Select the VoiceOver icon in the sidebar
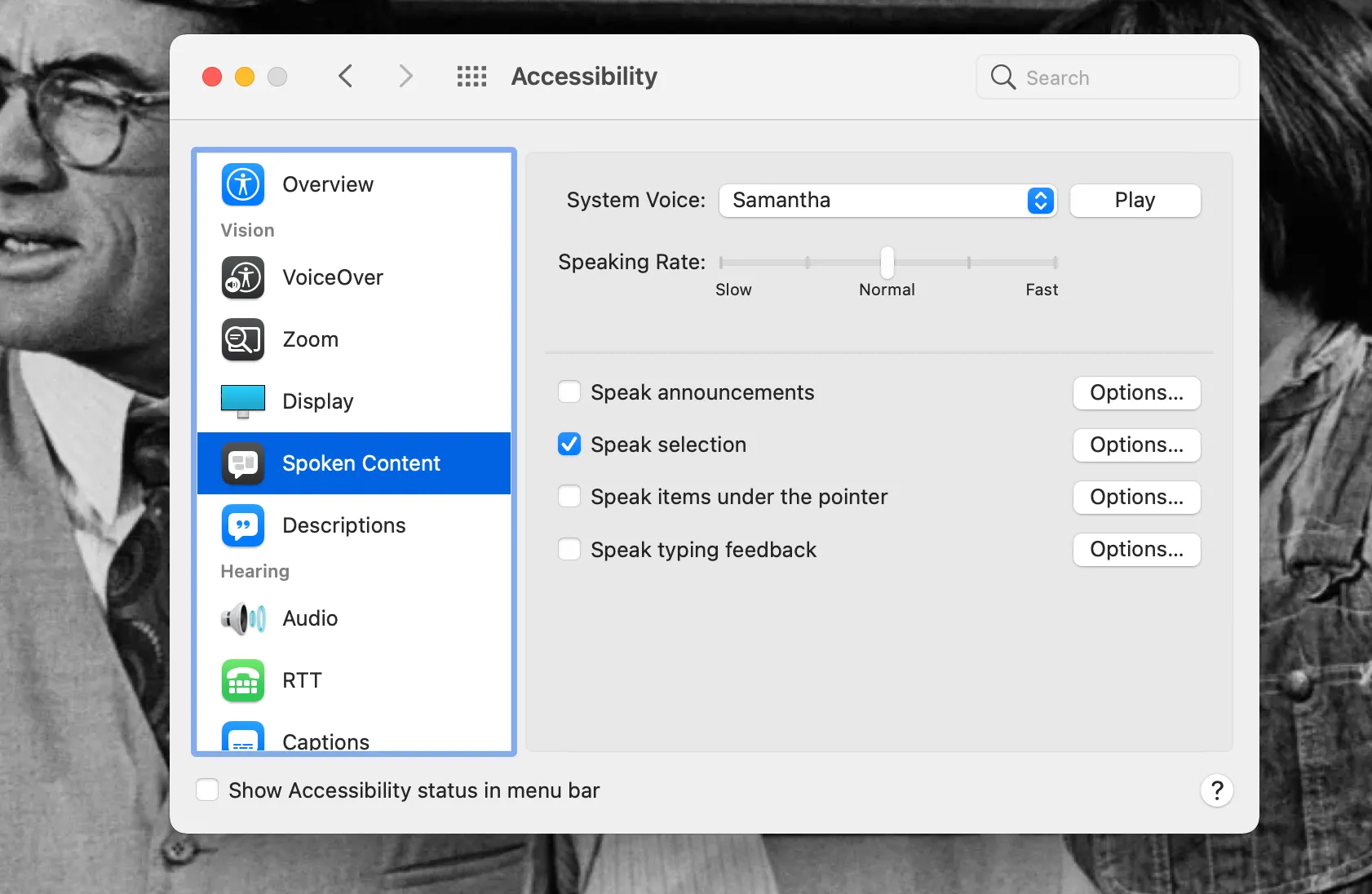 tap(242, 277)
